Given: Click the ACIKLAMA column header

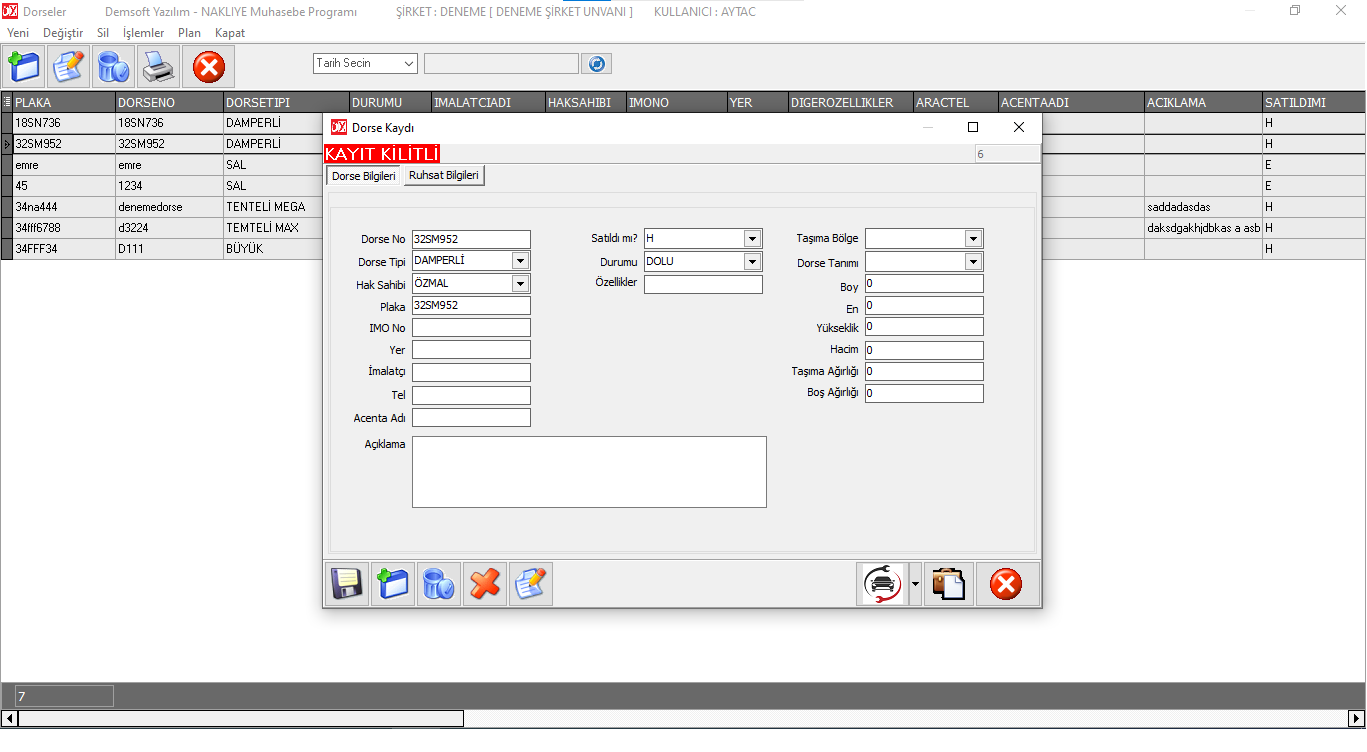Looking at the screenshot, I should click(1203, 102).
